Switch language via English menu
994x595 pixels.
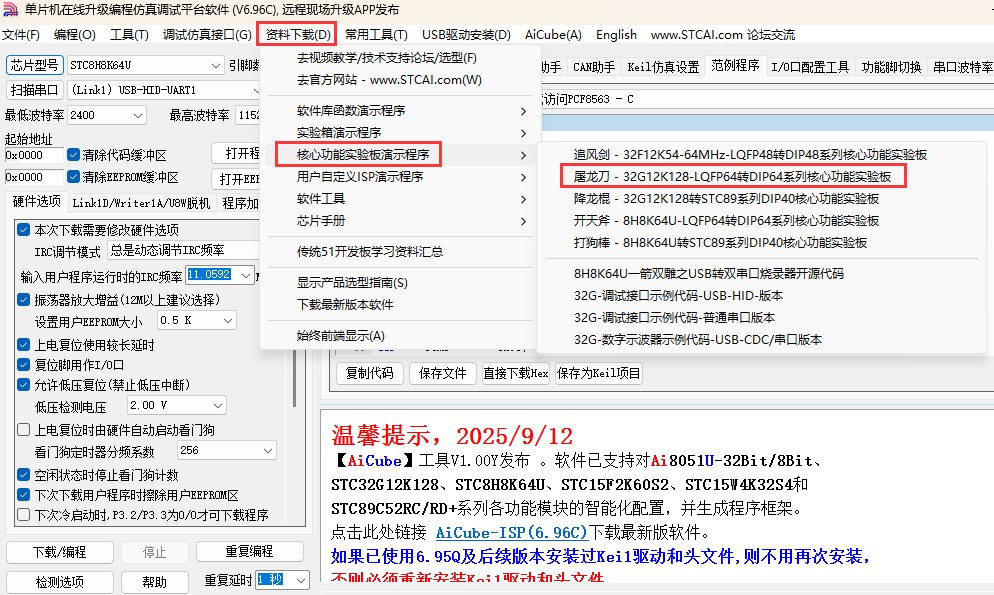coord(616,35)
